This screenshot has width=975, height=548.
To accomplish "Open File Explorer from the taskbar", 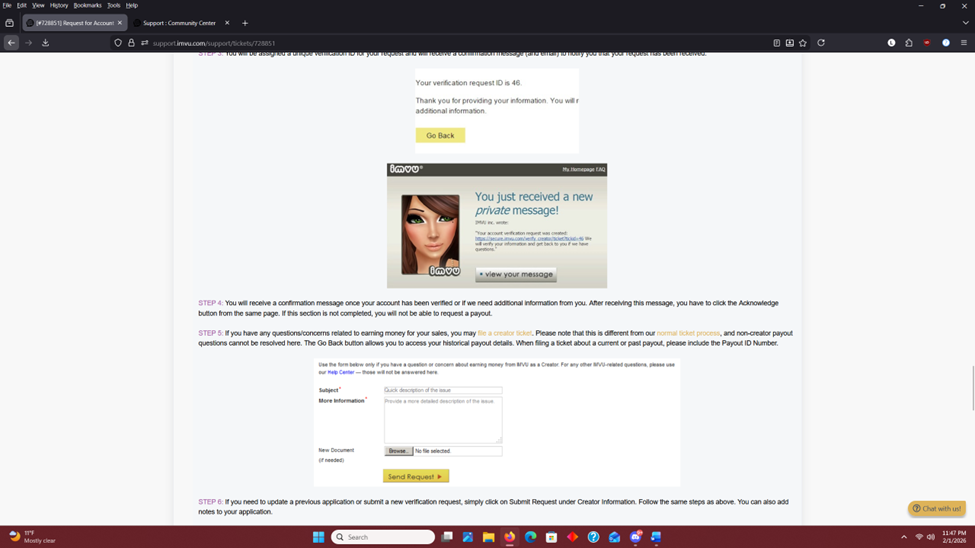I will [x=489, y=537].
